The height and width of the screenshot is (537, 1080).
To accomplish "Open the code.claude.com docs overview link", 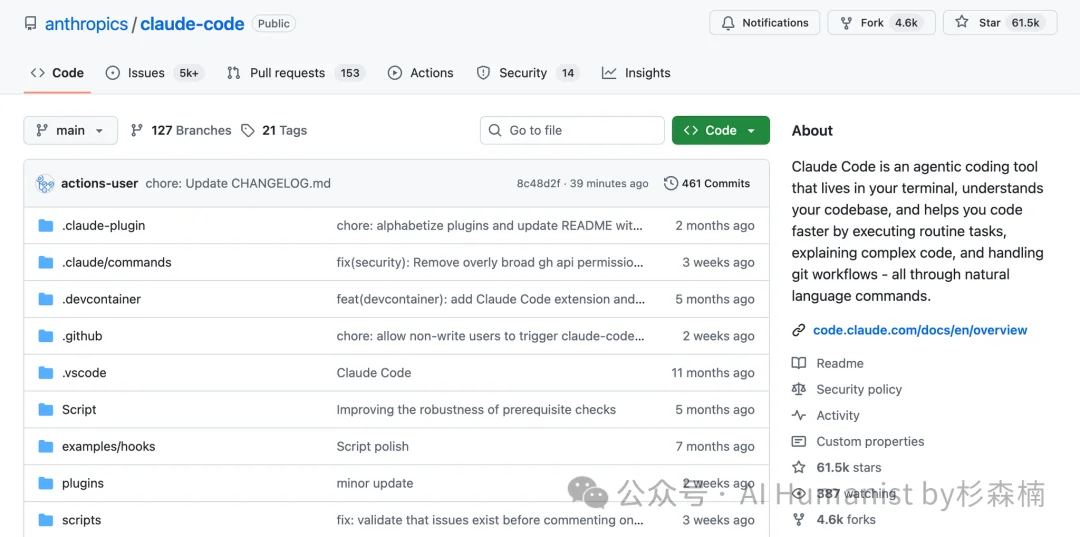I will click(920, 330).
